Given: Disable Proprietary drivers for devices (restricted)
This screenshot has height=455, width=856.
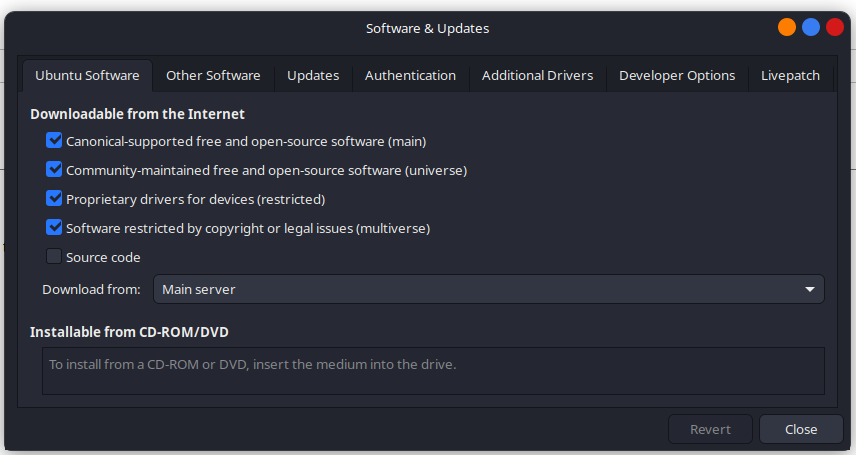Looking at the screenshot, I should 54,199.
